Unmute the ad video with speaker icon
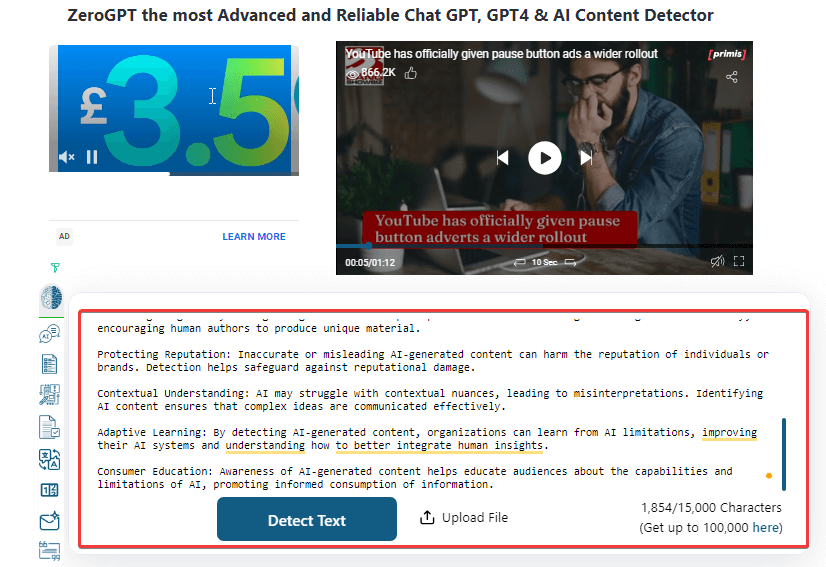 click(x=67, y=157)
